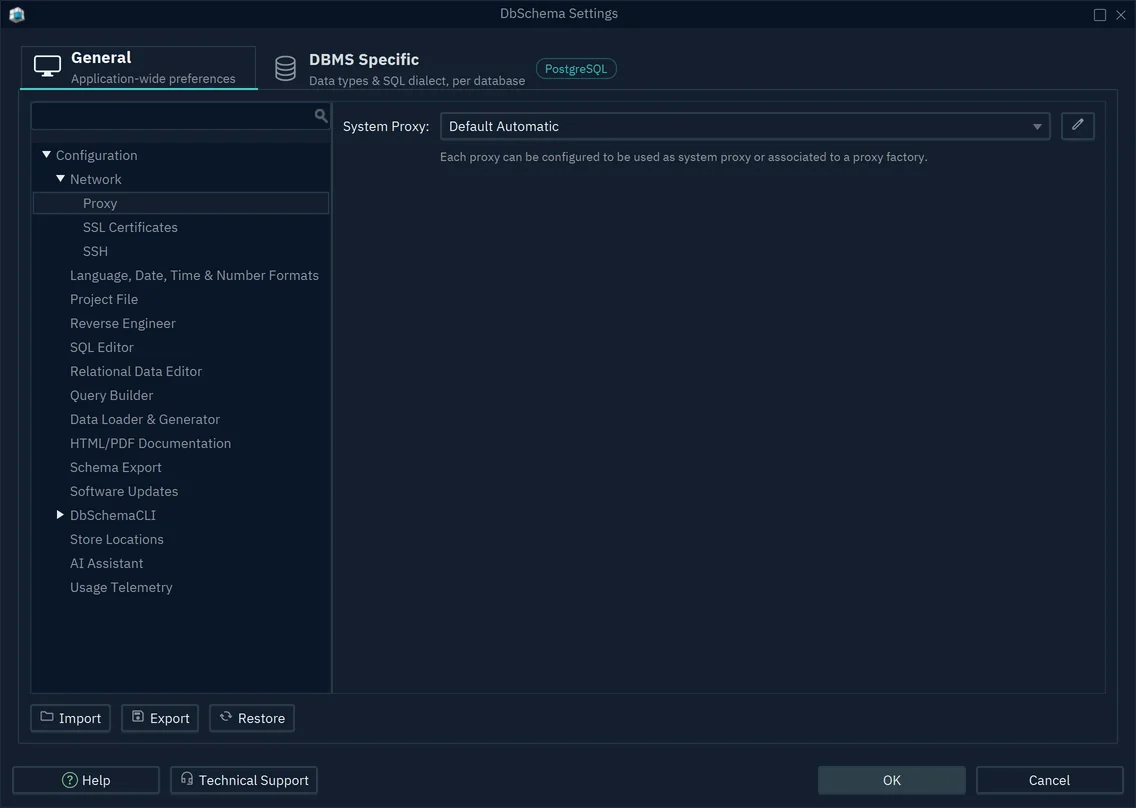Click the System Proxy label
The image size is (1136, 808).
tap(385, 126)
